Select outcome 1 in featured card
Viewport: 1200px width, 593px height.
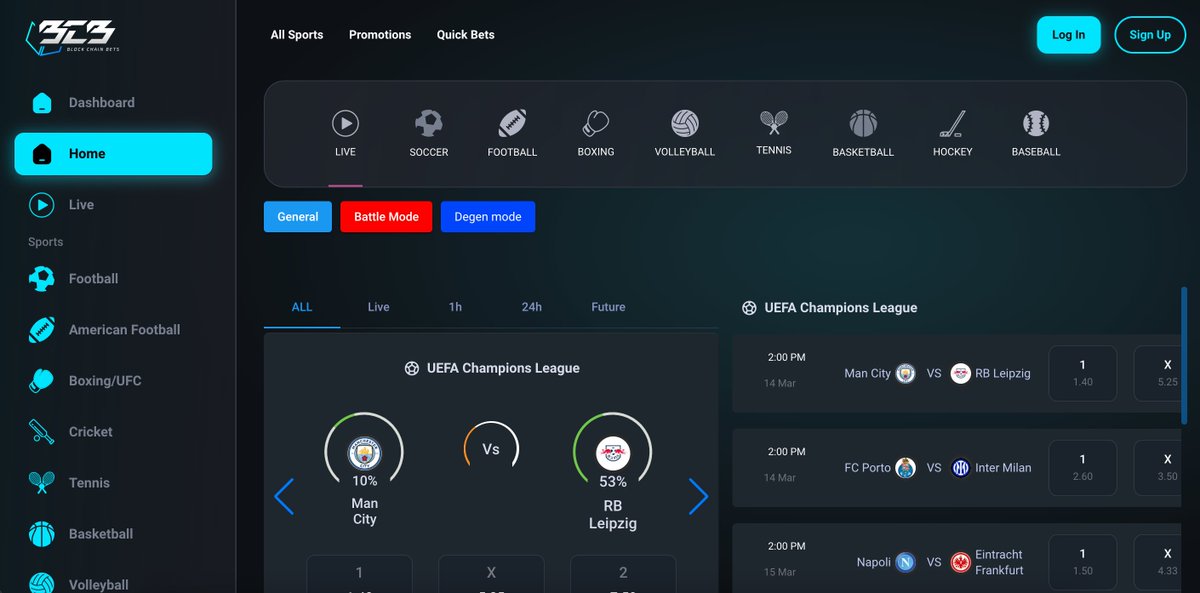pos(359,574)
